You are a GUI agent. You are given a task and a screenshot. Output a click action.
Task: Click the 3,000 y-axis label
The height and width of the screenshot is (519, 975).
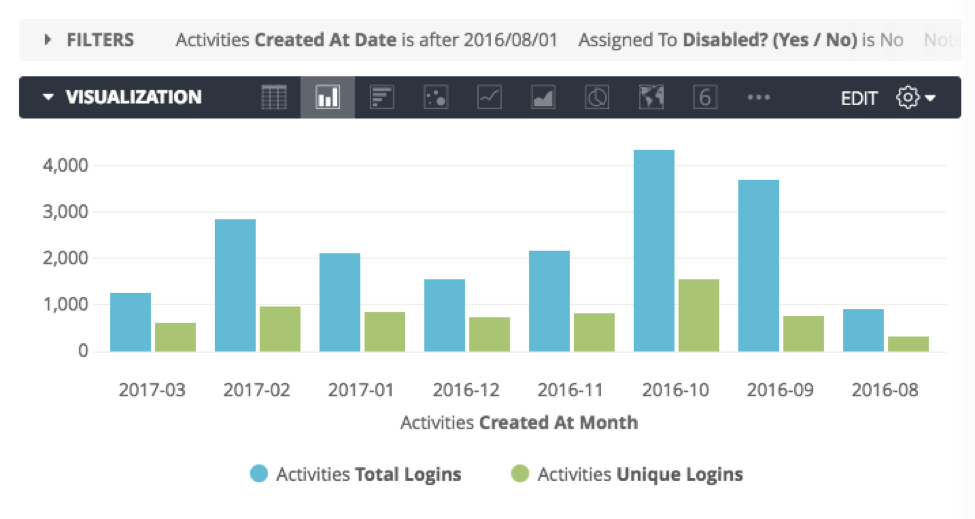(x=65, y=212)
